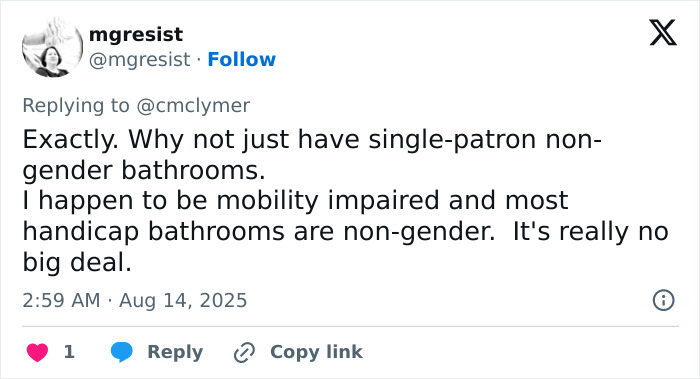
Task: Click the Reply text label
Action: (175, 352)
